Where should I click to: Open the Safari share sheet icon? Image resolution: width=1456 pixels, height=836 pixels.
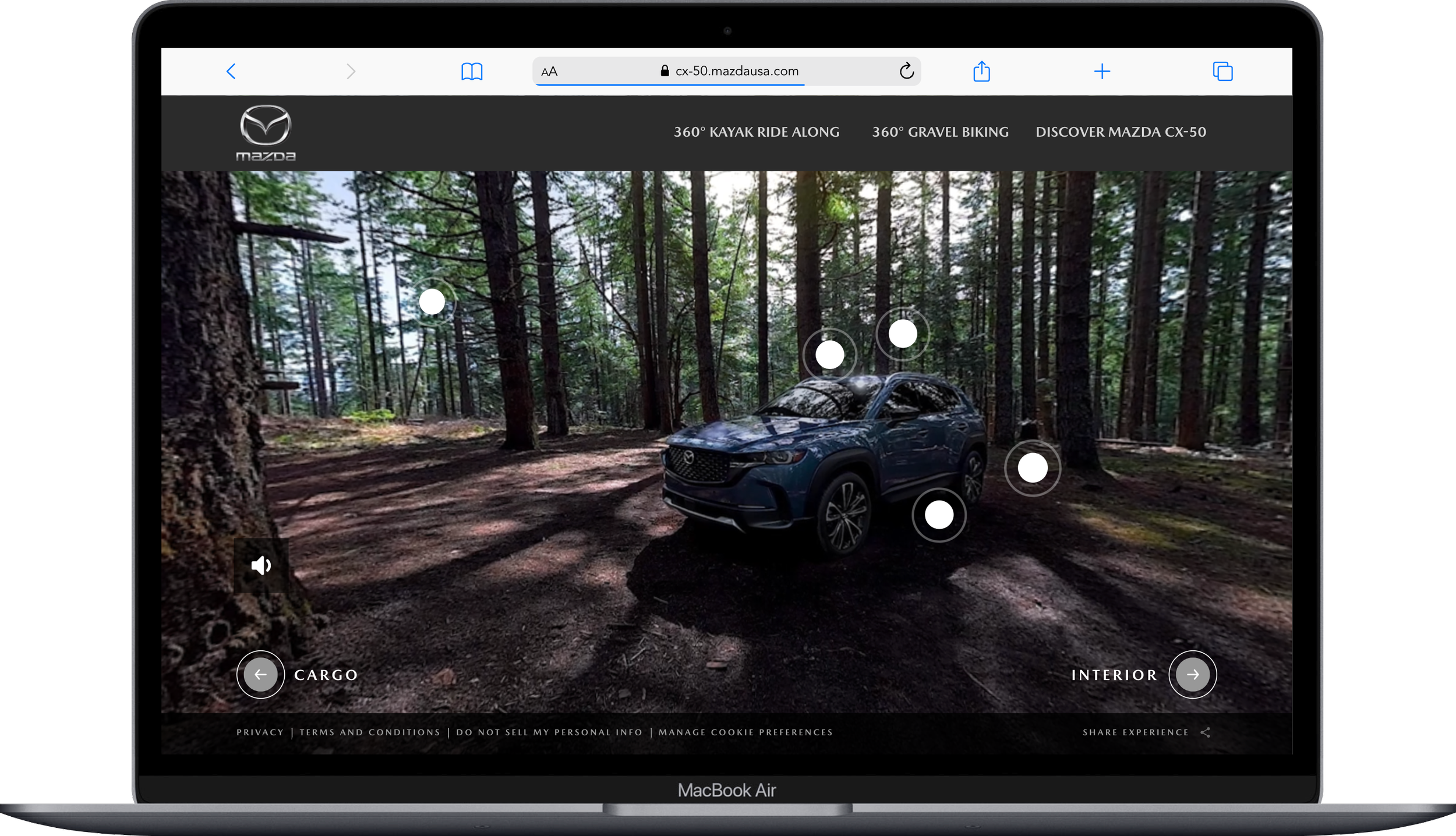point(981,71)
